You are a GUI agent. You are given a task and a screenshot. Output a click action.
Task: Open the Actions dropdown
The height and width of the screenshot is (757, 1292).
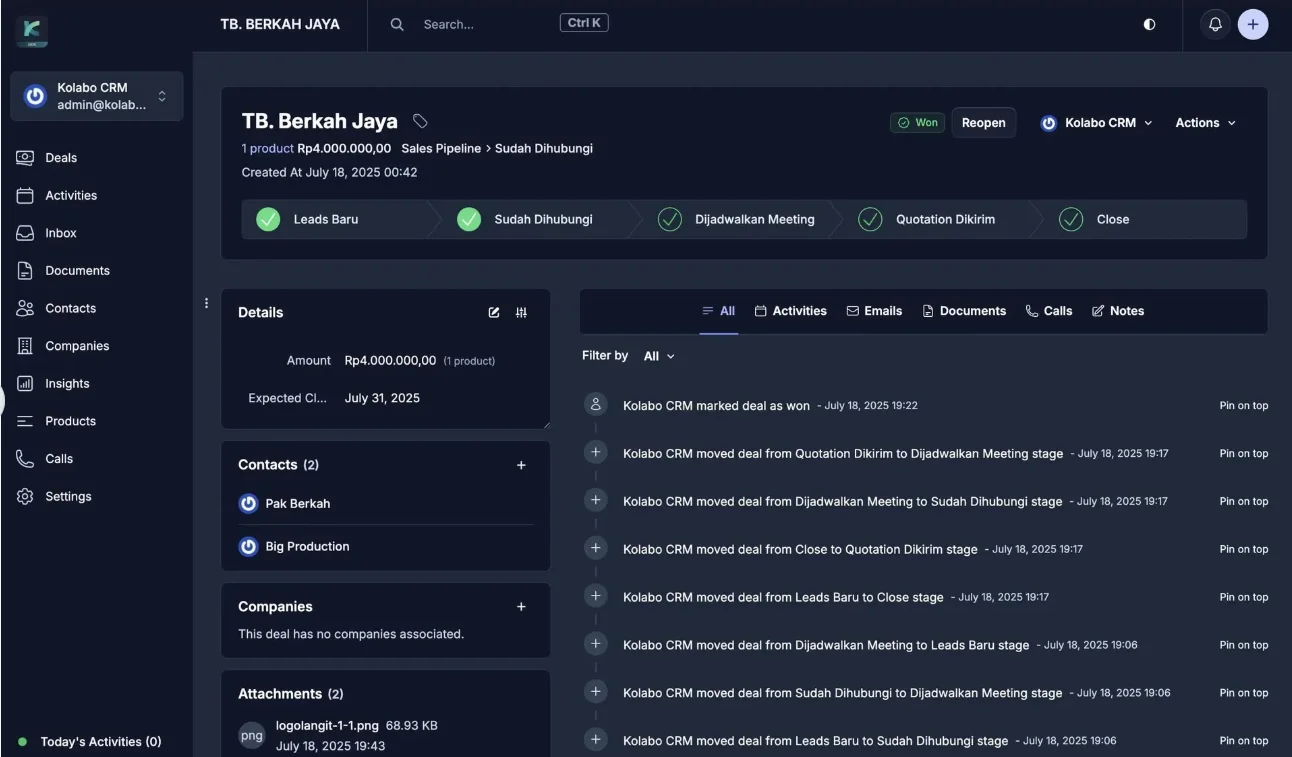[x=1205, y=123]
